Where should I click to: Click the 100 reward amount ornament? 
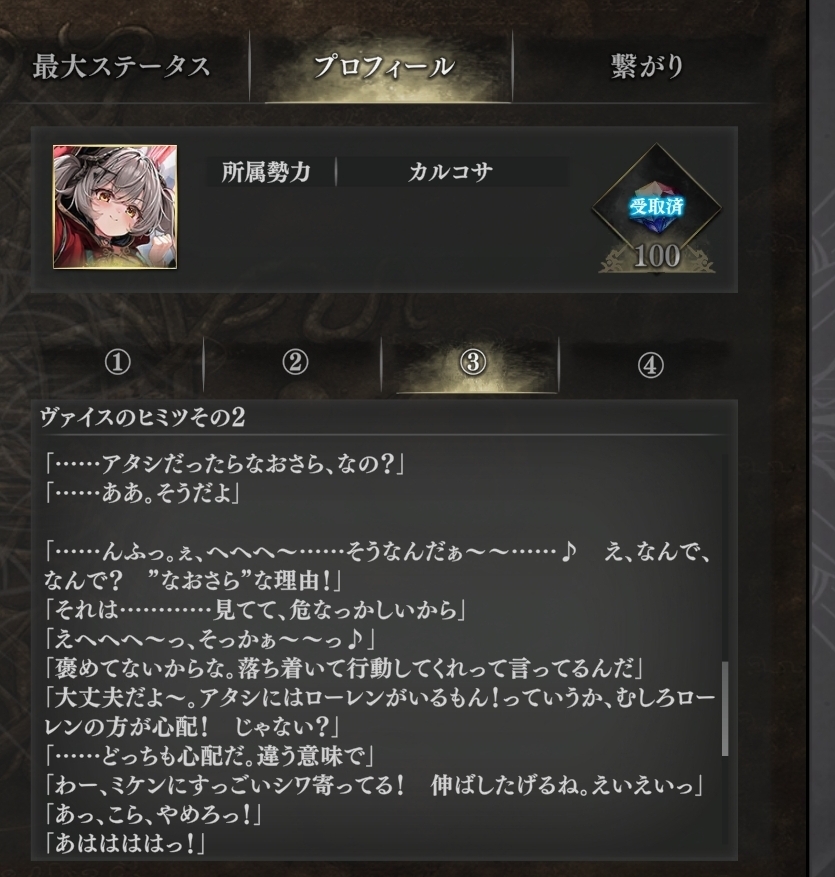657,257
